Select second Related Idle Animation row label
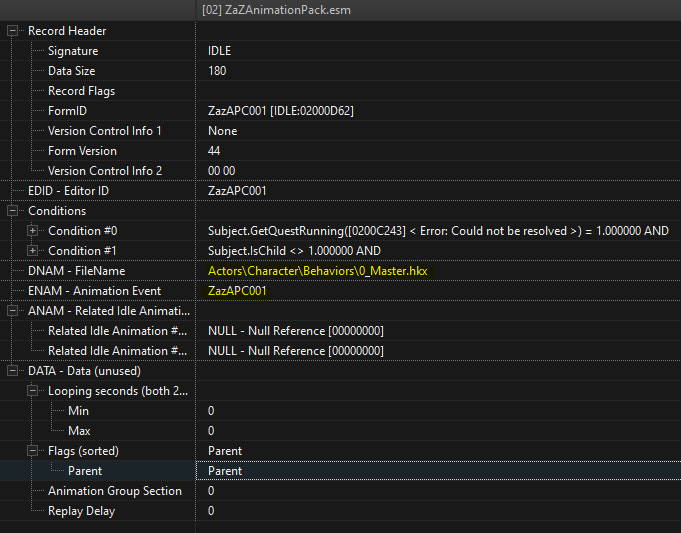Image resolution: width=681 pixels, height=533 pixels. (117, 351)
